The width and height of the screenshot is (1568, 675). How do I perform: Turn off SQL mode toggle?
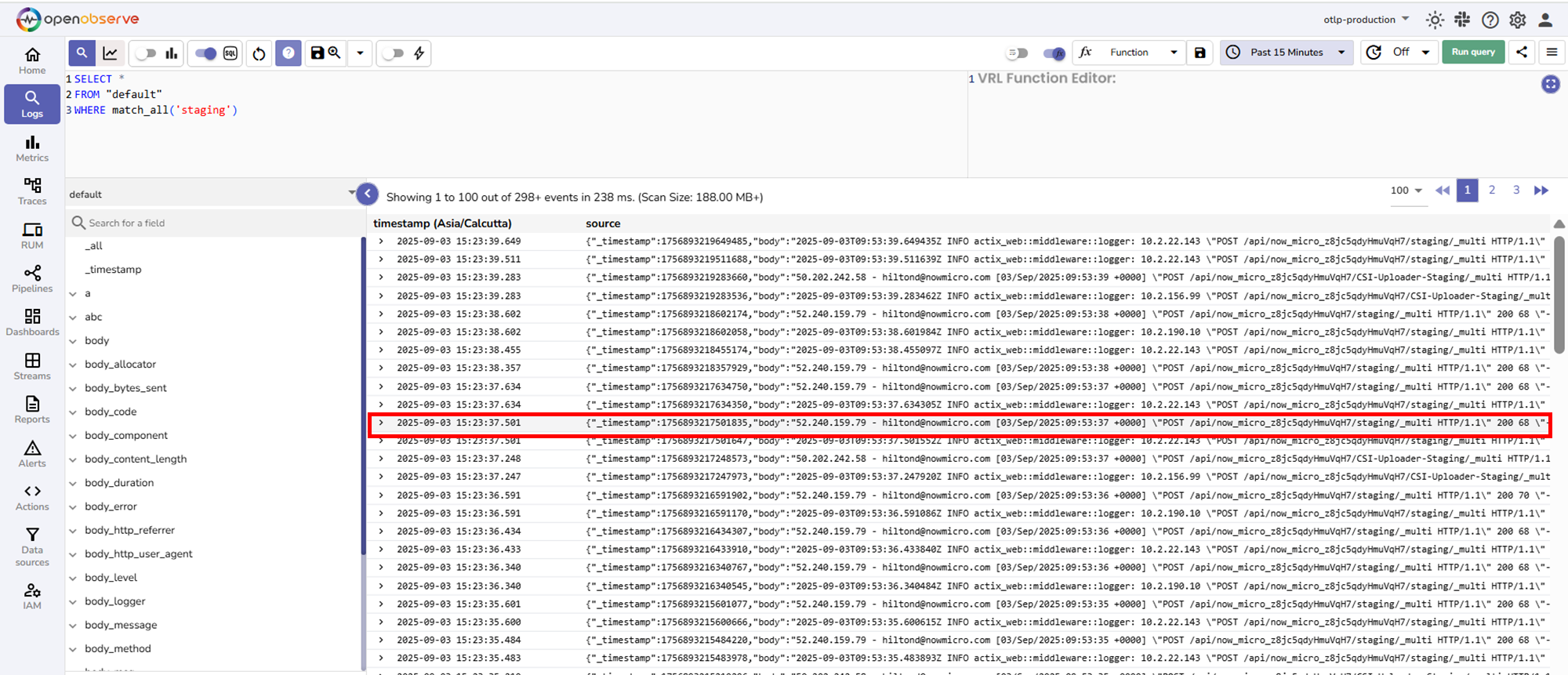[x=206, y=53]
